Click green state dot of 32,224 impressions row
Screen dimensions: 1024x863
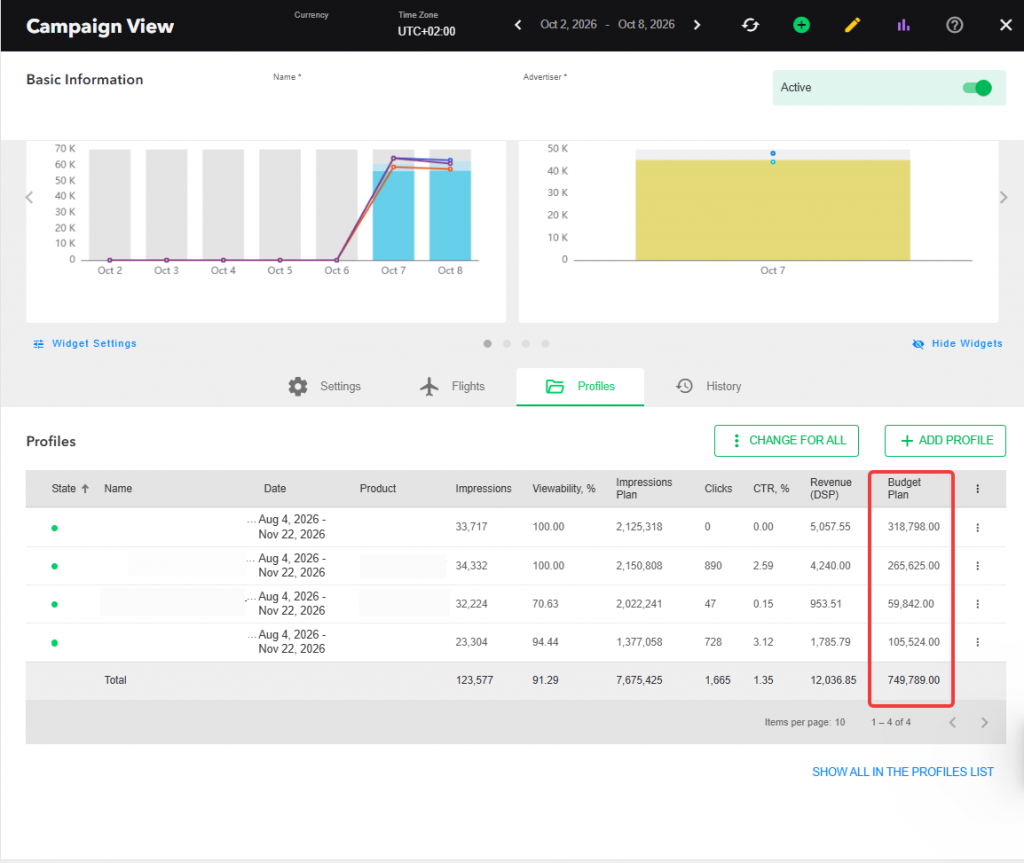point(55,604)
